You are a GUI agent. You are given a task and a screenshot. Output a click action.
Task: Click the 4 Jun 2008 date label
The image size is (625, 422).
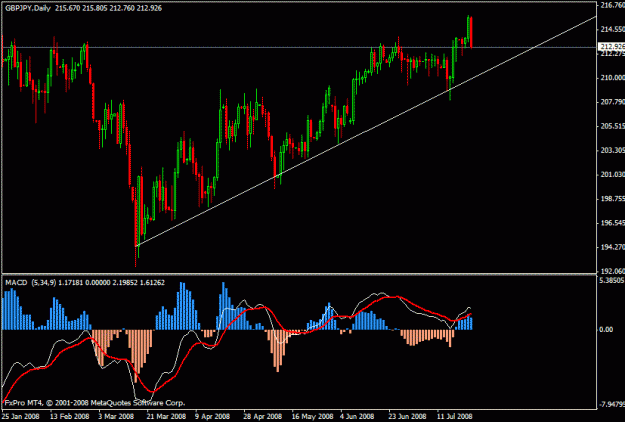coord(357,416)
